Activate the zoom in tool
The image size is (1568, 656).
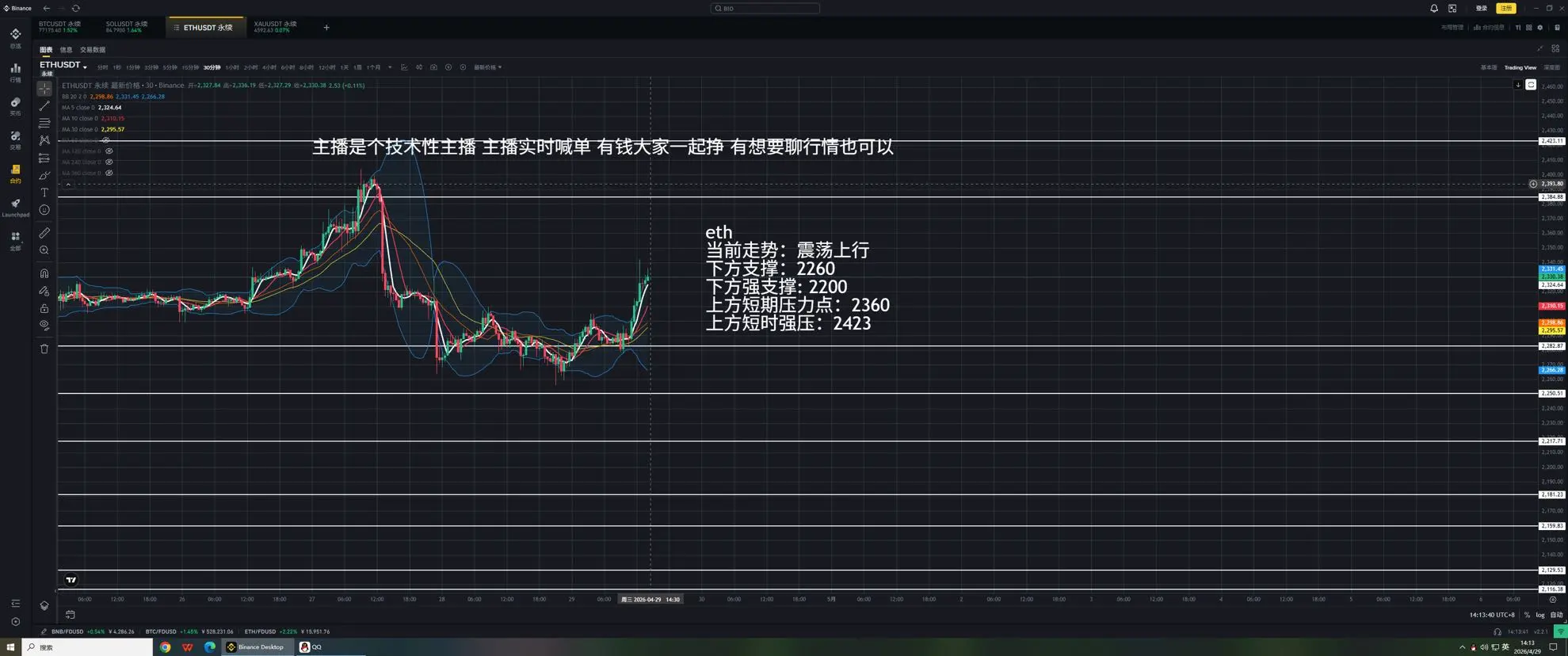(44, 250)
